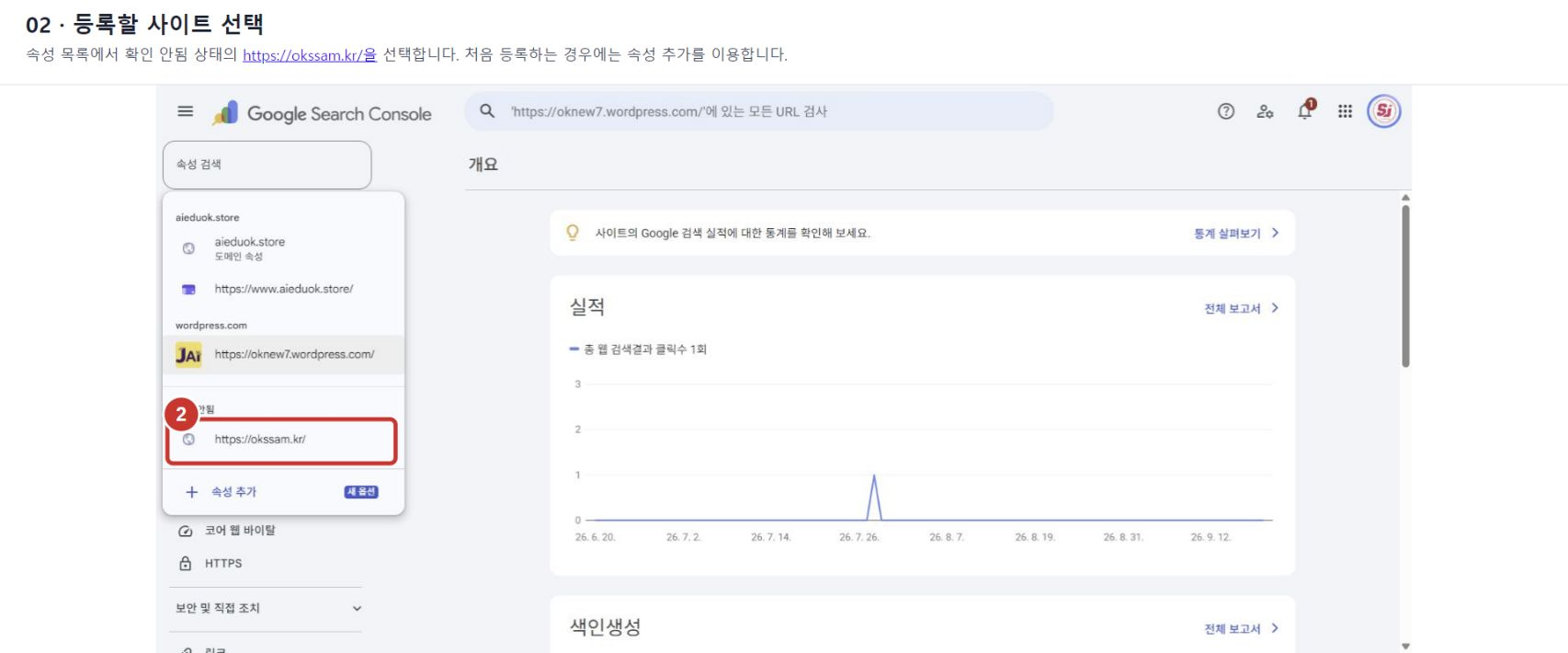Open 코어 웹 바이탈 in sidebar
The image size is (1568, 653).
(x=240, y=531)
